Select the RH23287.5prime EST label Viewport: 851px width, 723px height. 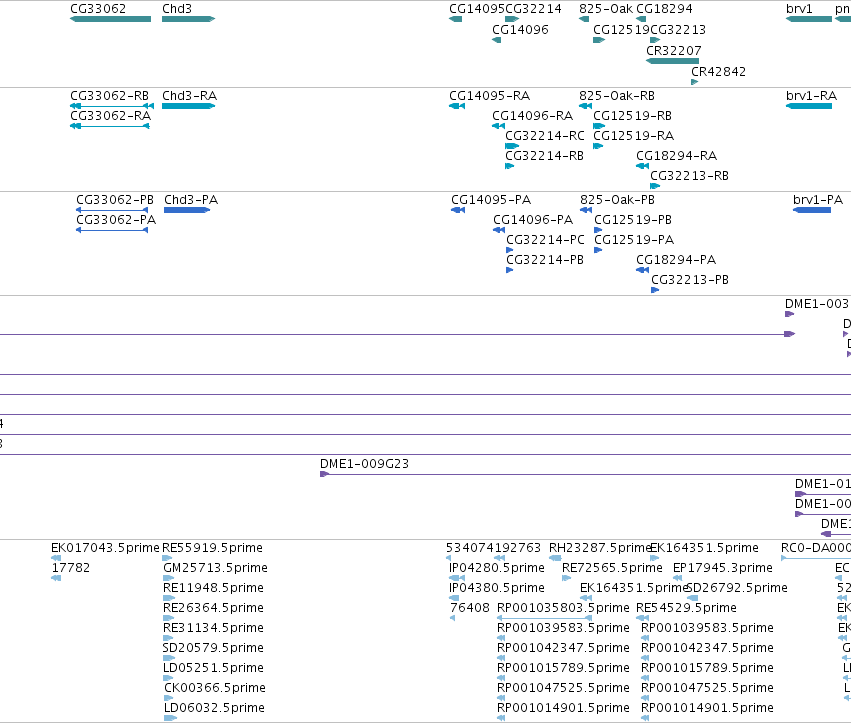(x=600, y=548)
